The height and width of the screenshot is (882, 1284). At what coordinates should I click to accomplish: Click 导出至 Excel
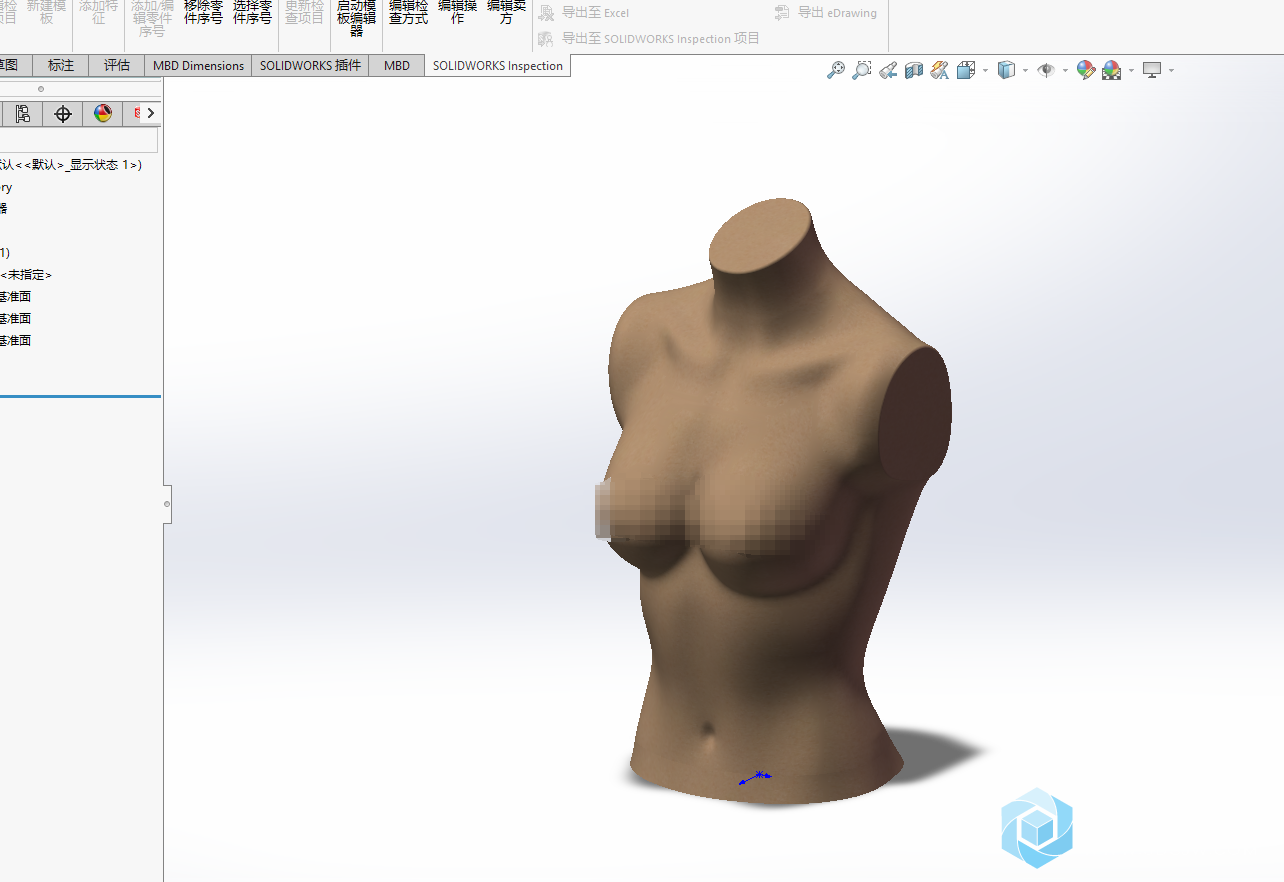tap(584, 13)
